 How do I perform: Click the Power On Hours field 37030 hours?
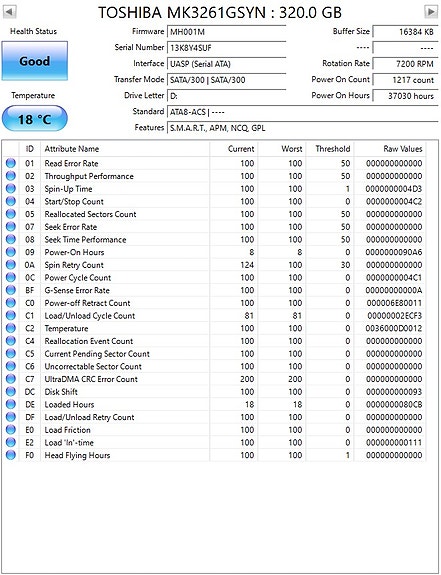click(x=405, y=96)
